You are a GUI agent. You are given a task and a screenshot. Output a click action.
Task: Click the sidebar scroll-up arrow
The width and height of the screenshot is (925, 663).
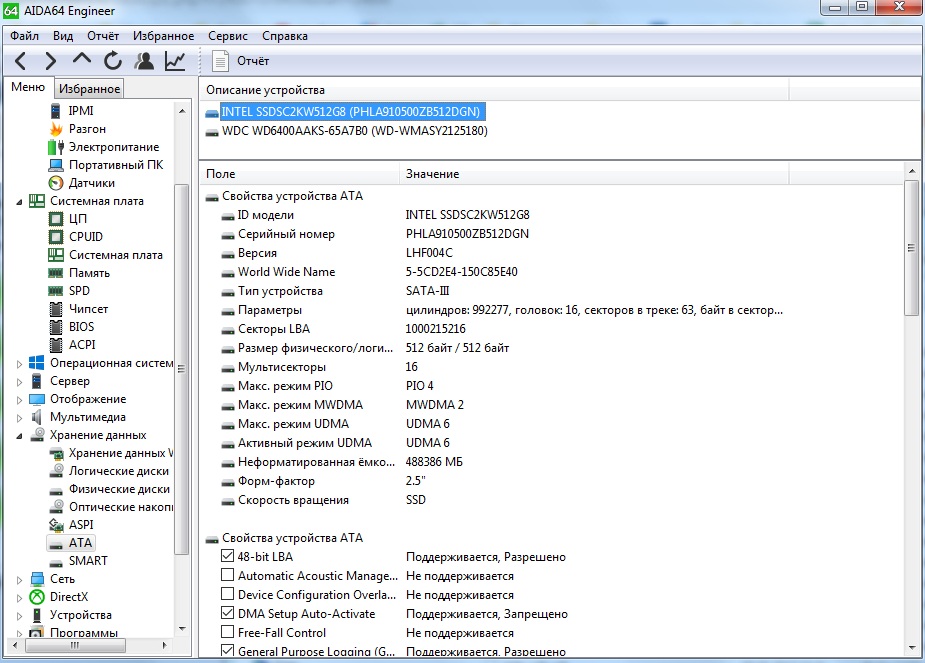click(182, 111)
